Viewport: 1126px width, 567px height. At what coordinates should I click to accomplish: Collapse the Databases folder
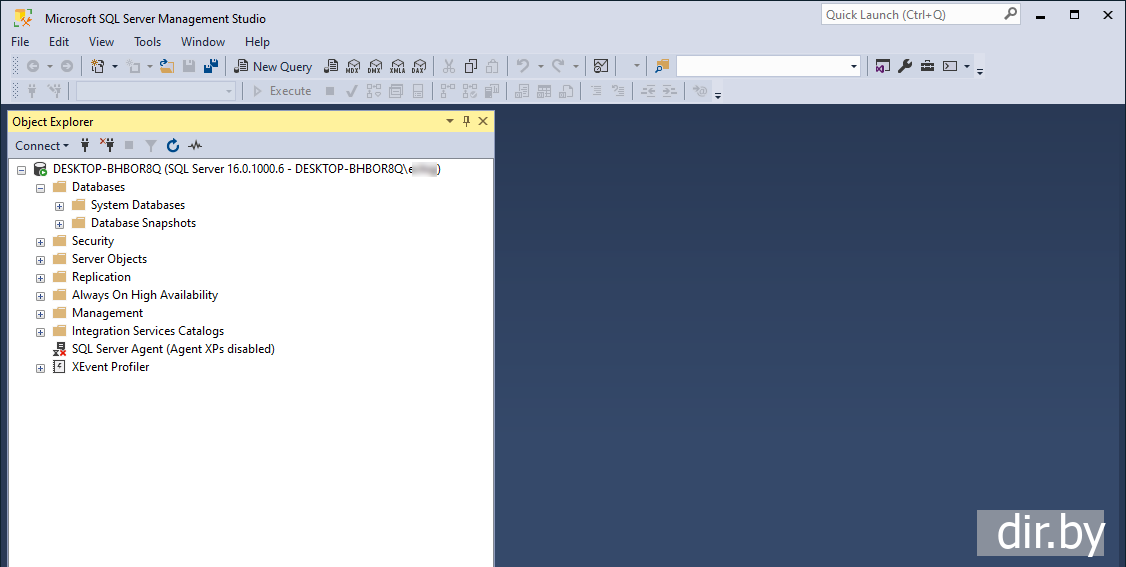tap(40, 188)
